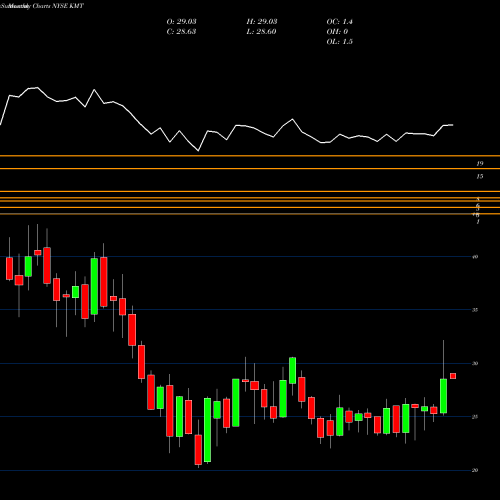Screen dimensions: 500x500
Task: Click the 30 price axis label
Action: 475,363
